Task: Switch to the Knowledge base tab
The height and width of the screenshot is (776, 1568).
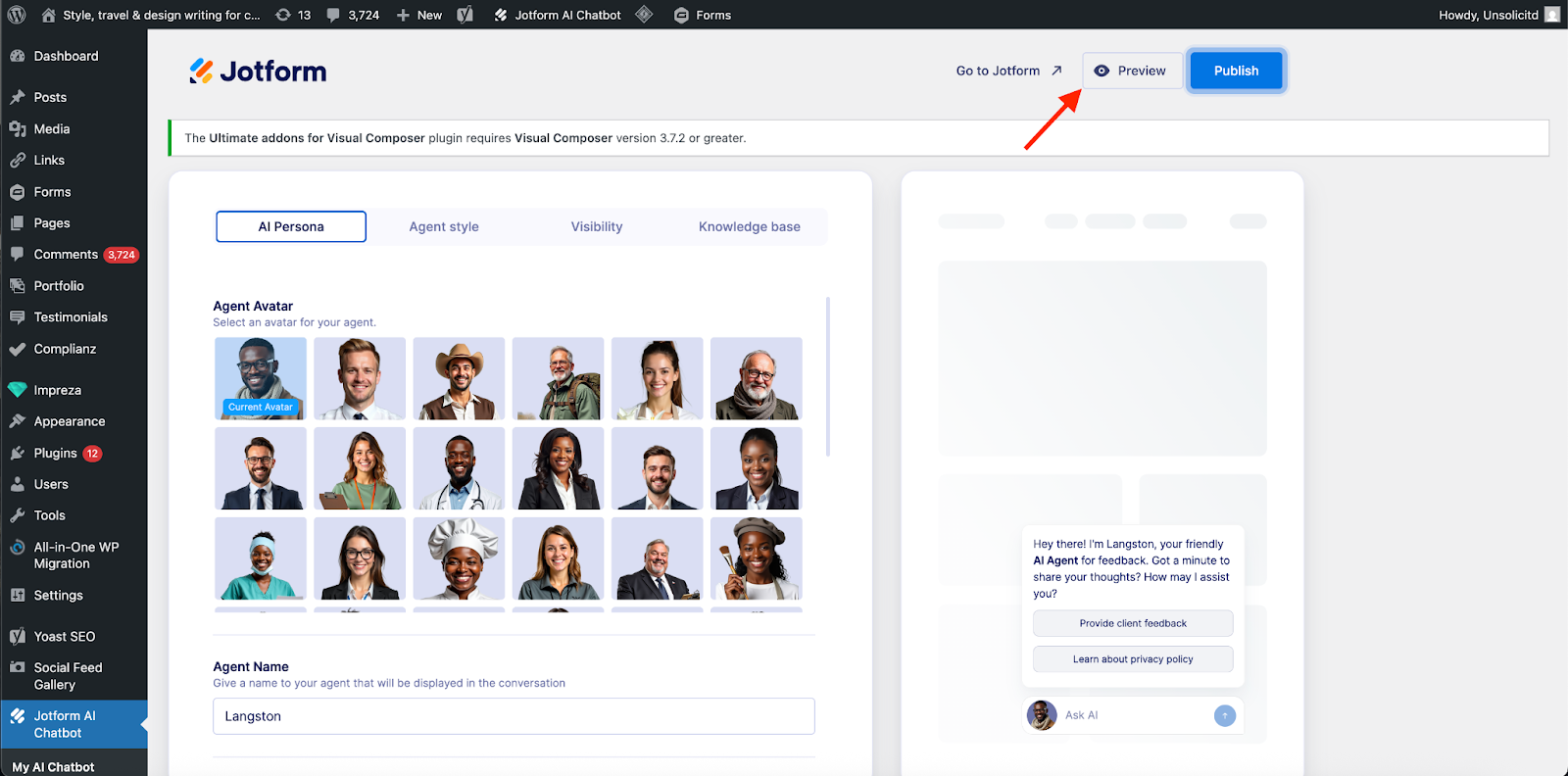Action: point(749,226)
